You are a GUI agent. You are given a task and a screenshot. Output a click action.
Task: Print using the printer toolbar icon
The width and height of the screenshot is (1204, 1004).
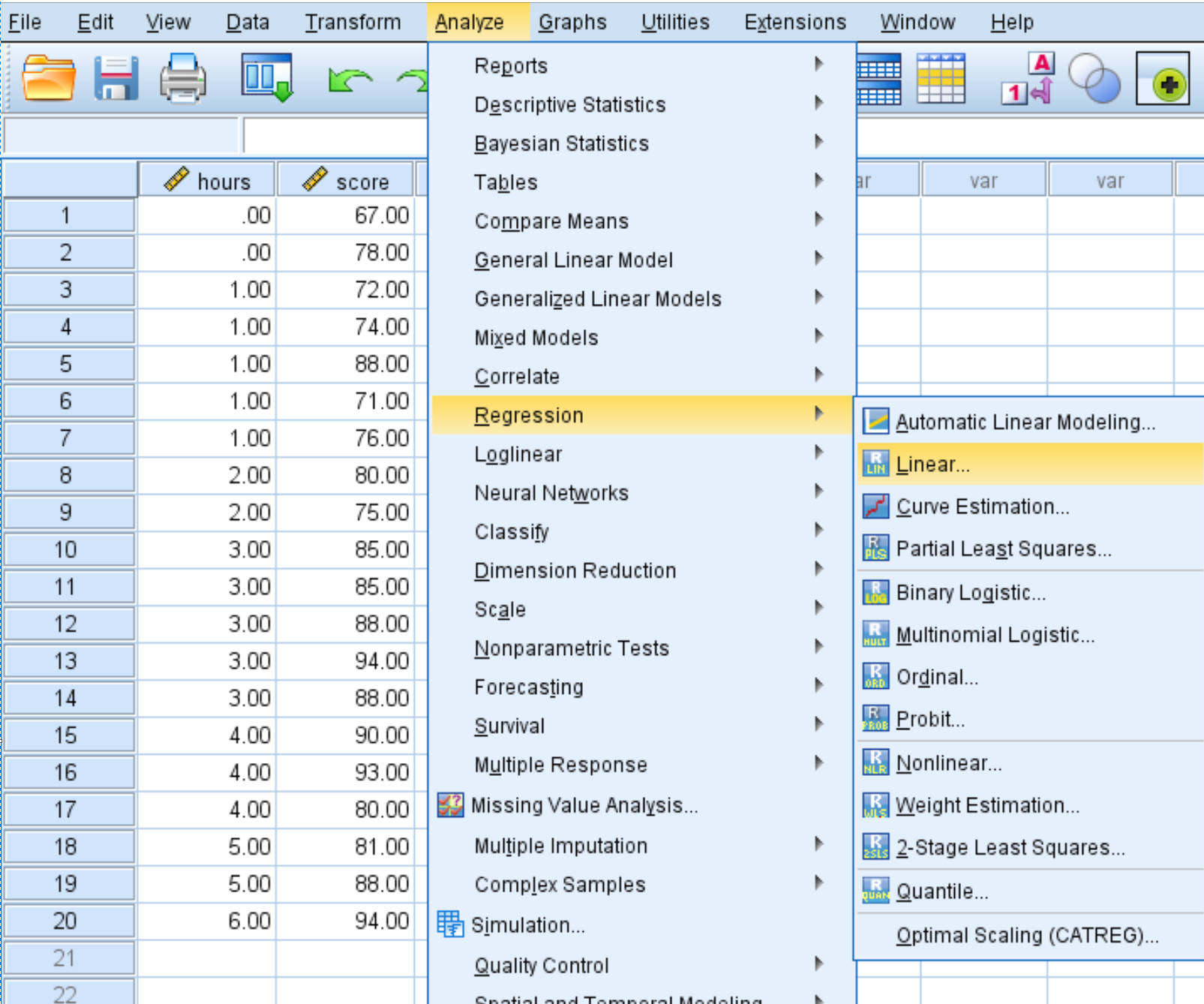[182, 77]
